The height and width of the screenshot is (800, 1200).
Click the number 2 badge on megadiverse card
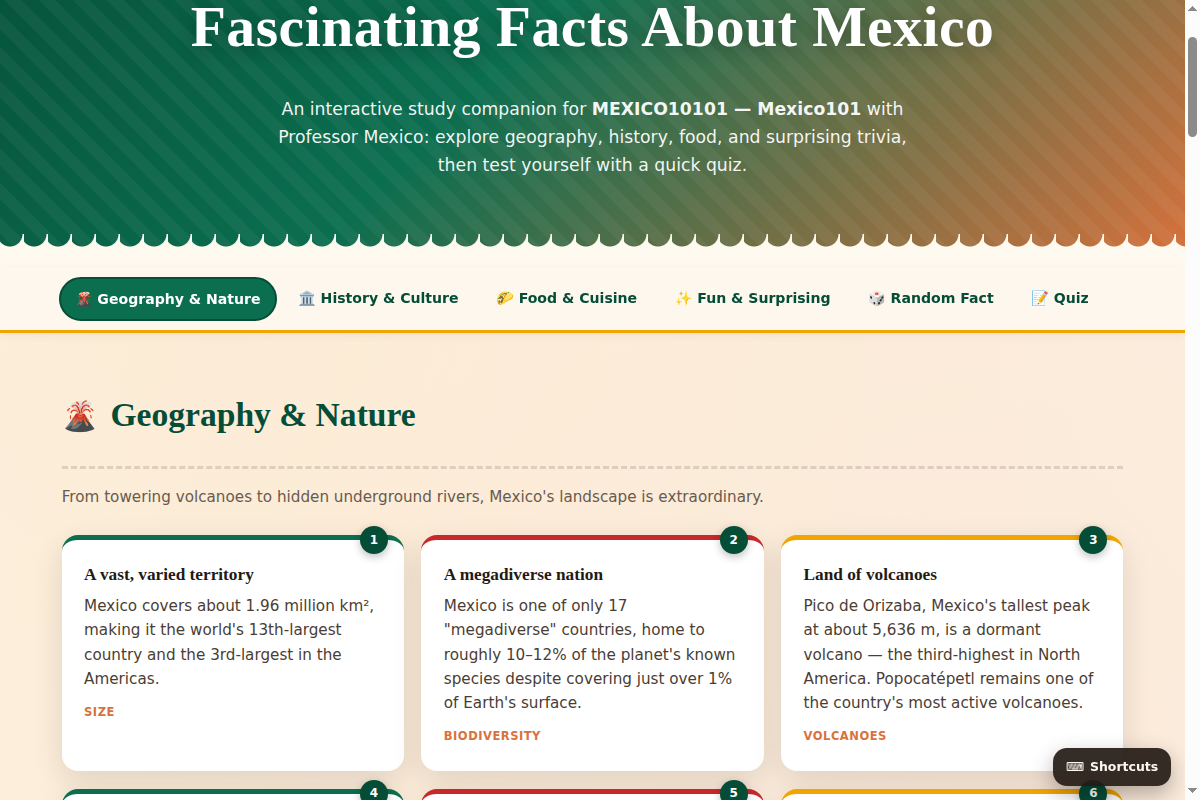point(733,540)
